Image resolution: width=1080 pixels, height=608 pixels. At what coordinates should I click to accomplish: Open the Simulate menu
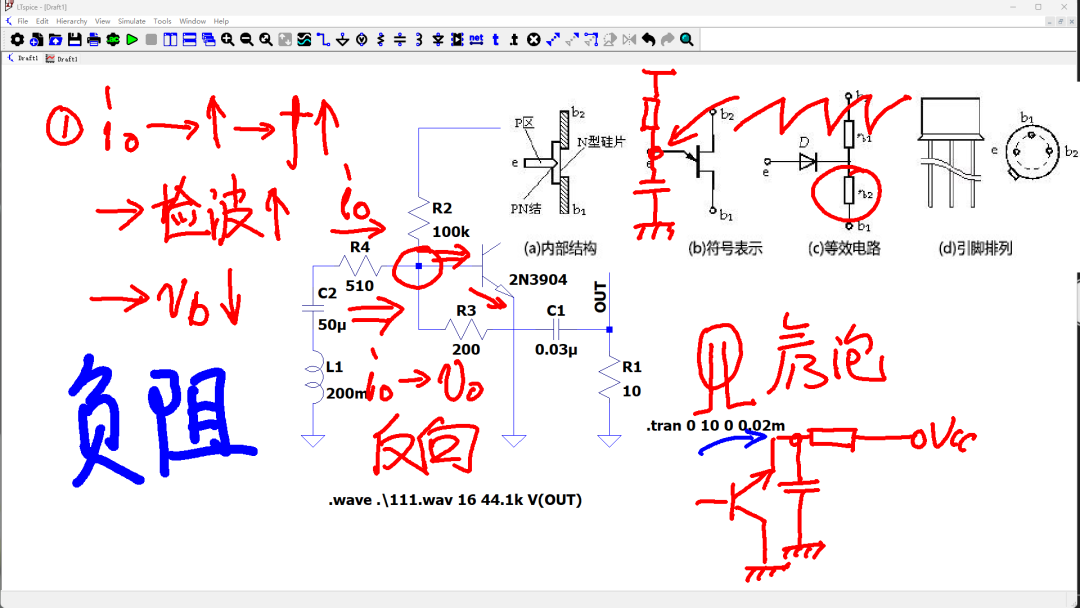(x=132, y=21)
